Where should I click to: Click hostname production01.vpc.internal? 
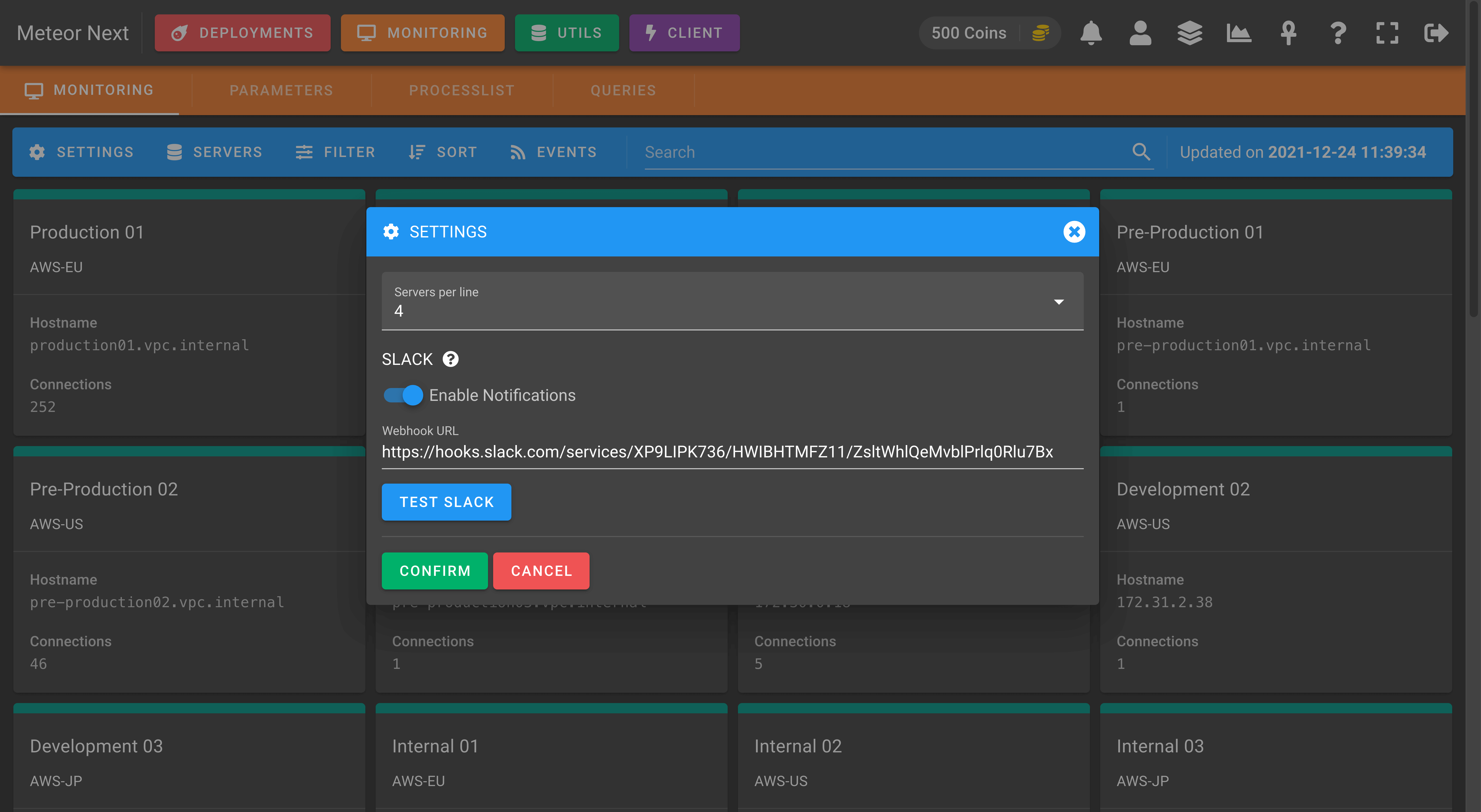(139, 345)
